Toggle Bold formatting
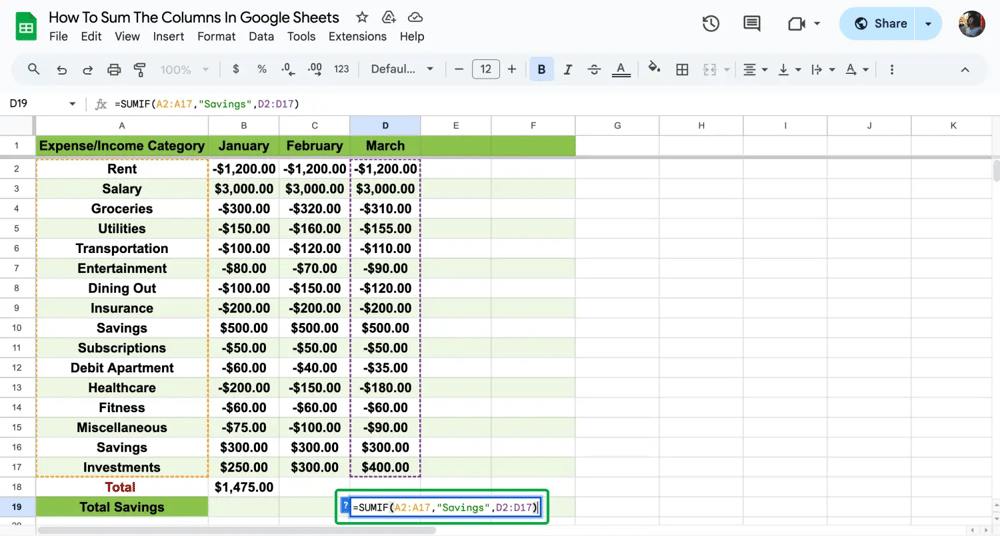Viewport: 1000px width, 536px height. 542,70
